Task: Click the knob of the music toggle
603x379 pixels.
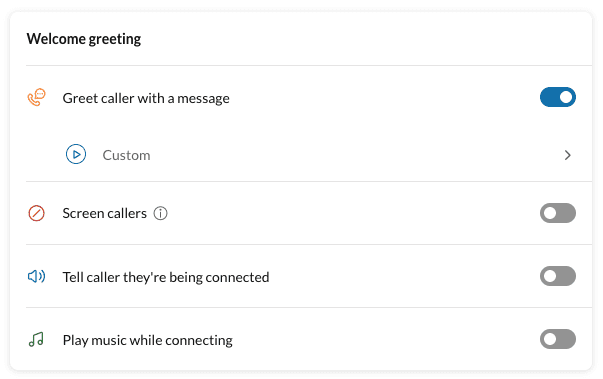Action: click(x=550, y=339)
